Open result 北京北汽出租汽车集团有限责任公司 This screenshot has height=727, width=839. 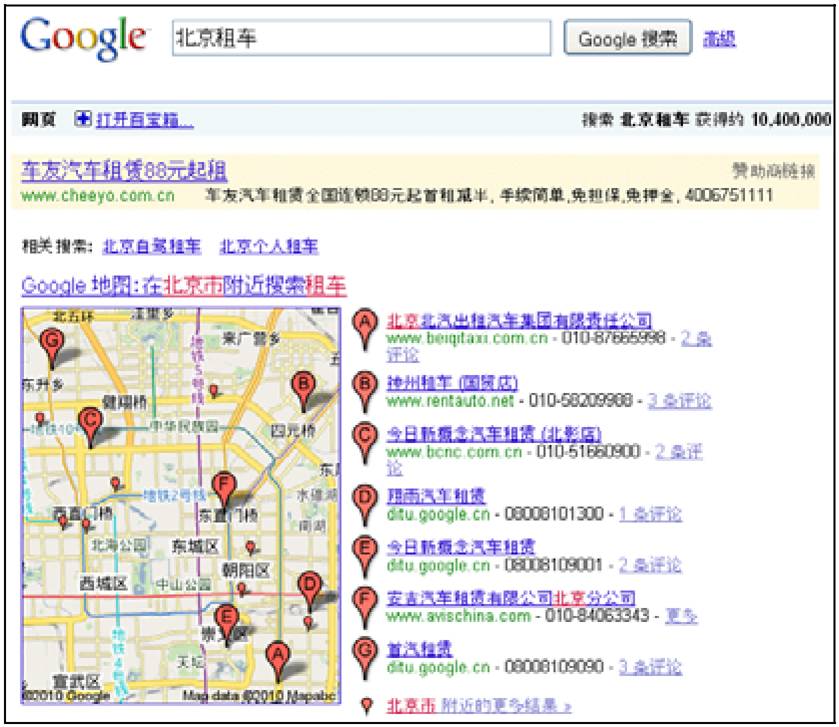519,321
